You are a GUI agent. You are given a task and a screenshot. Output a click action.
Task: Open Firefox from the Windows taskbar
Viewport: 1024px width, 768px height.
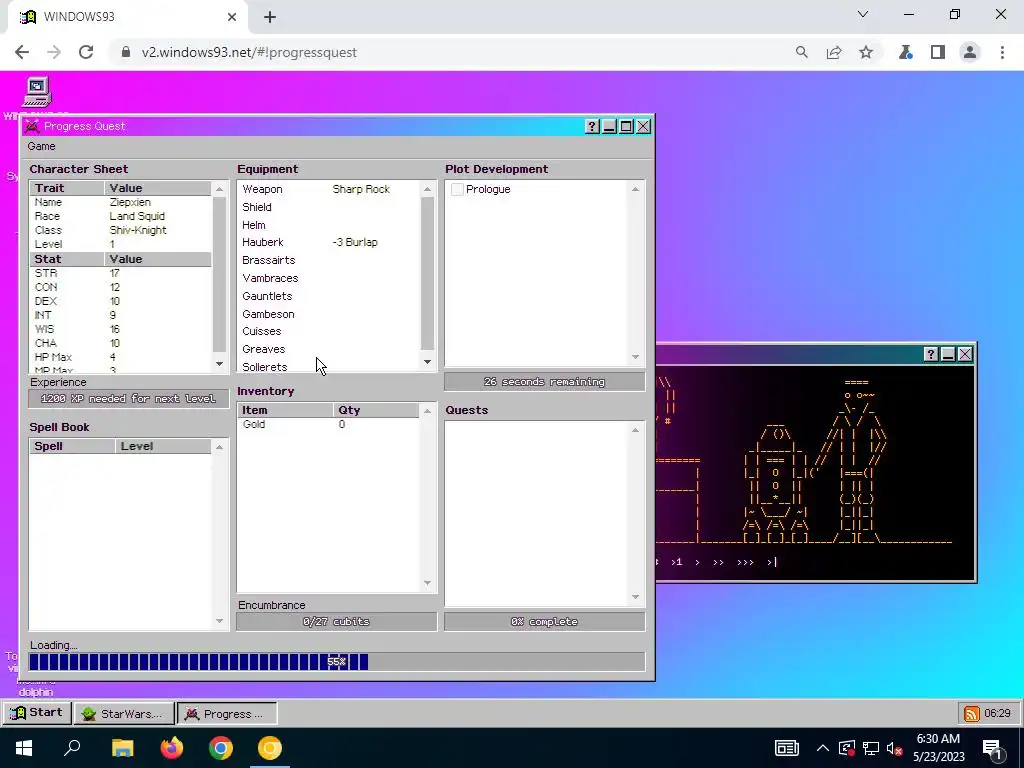(172, 748)
